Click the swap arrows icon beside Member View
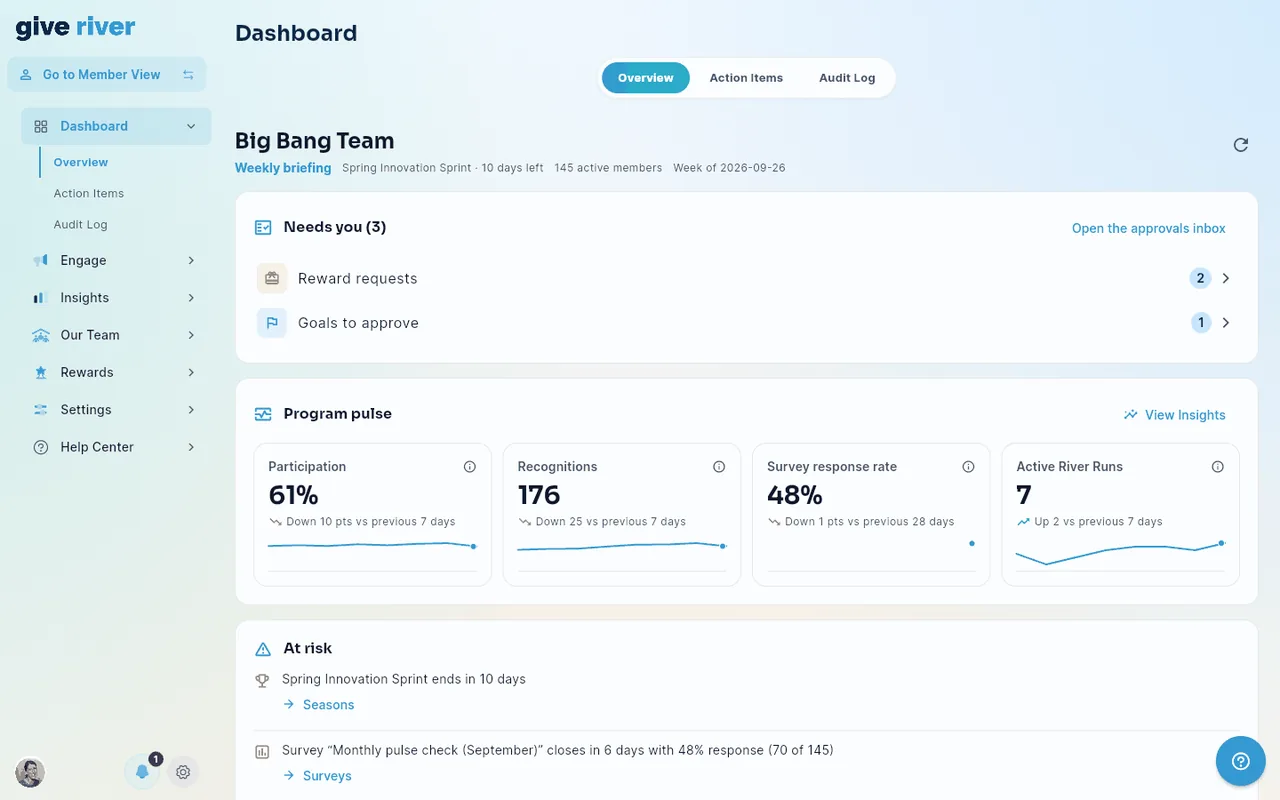This screenshot has width=1280, height=800. [188, 75]
